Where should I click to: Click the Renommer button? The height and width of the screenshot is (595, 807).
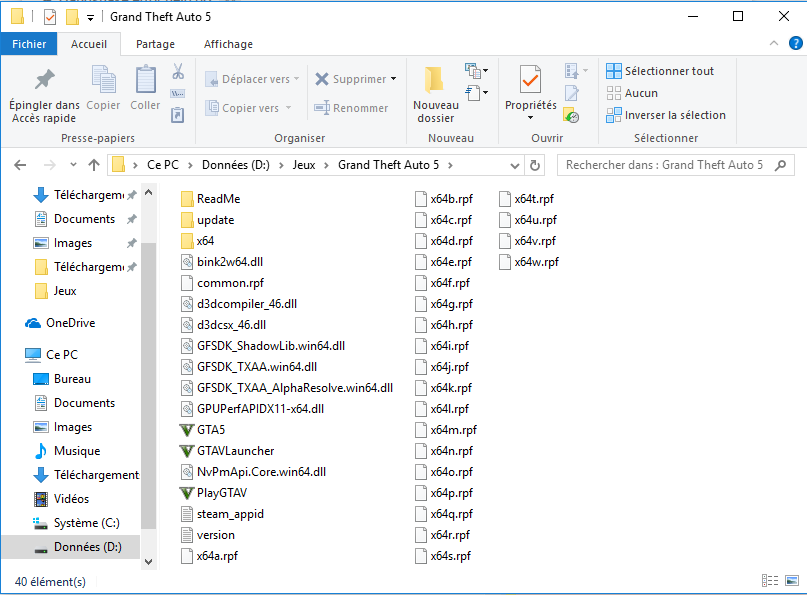(351, 108)
